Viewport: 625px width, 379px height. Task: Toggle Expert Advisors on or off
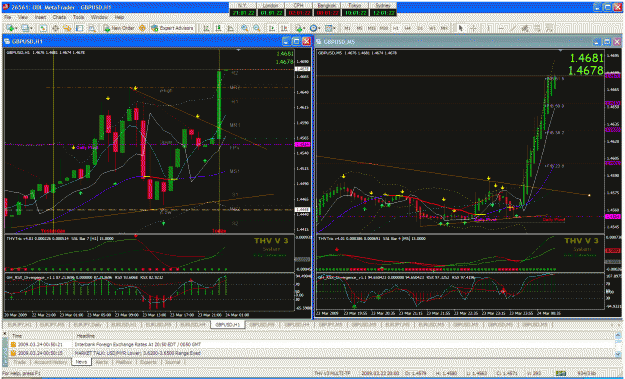coord(172,28)
